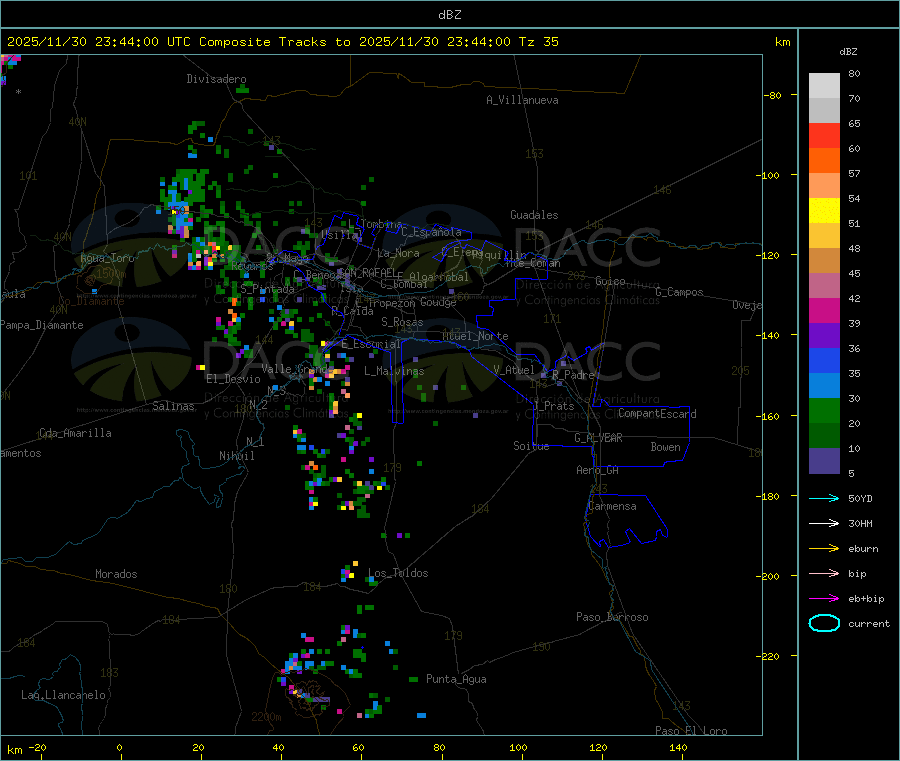Click the El_Desvio label
Viewport: 900px width, 761px height.
pos(234,379)
